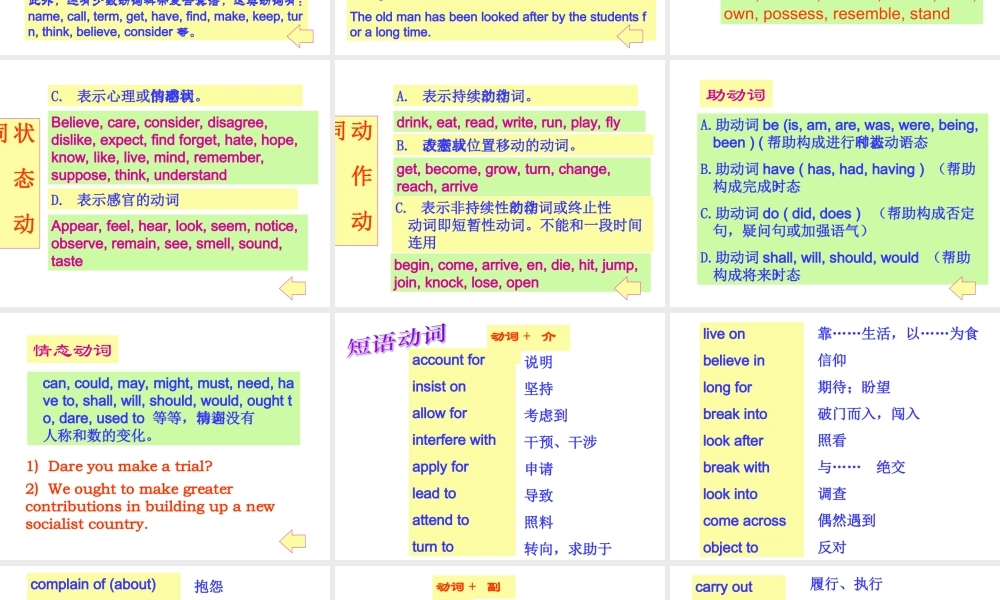Click the back arrow on the 情态动词 slide
This screenshot has width=1000, height=600.
[x=293, y=541]
